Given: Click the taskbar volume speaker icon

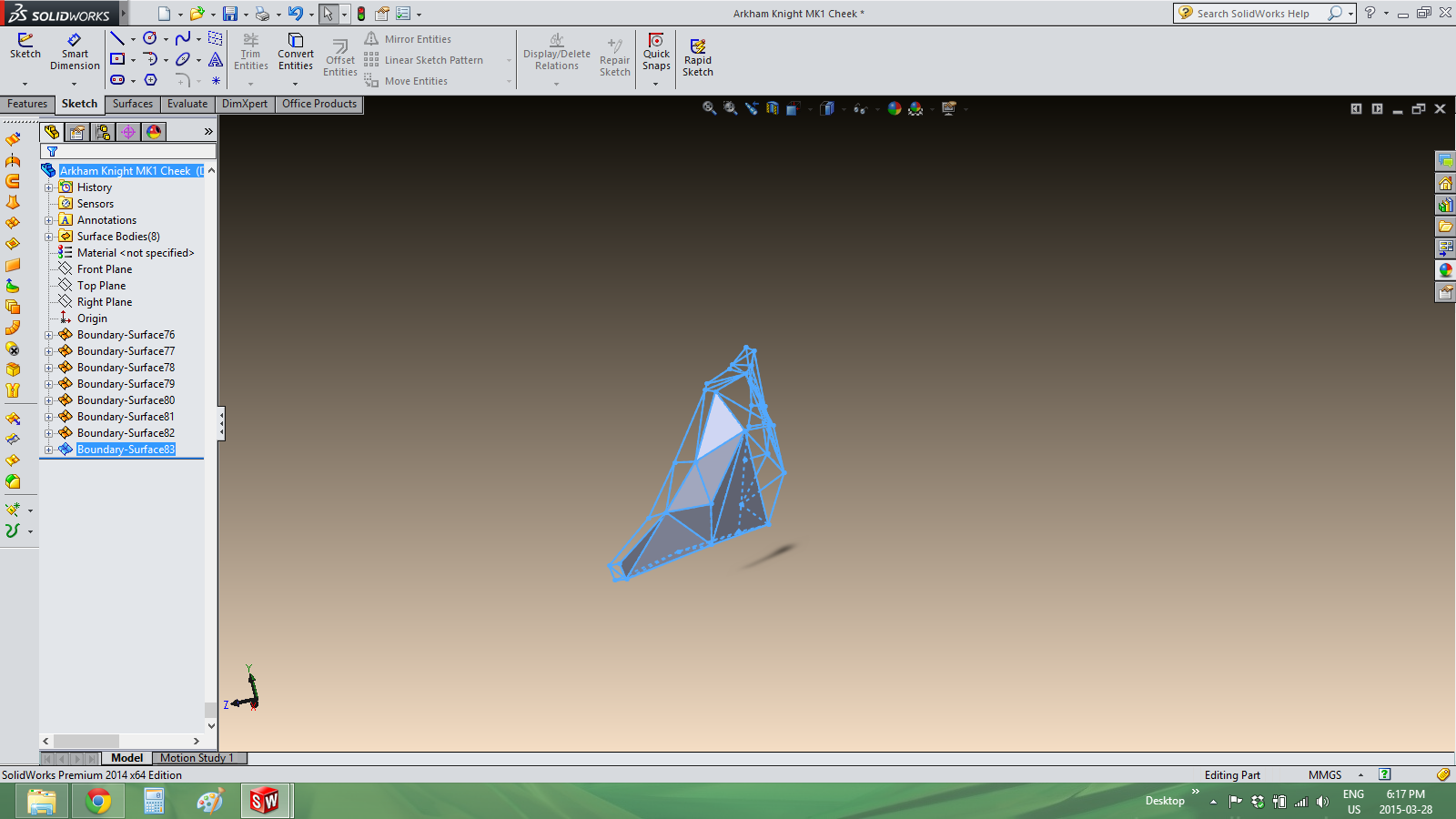Looking at the screenshot, I should pyautogui.click(x=1322, y=802).
